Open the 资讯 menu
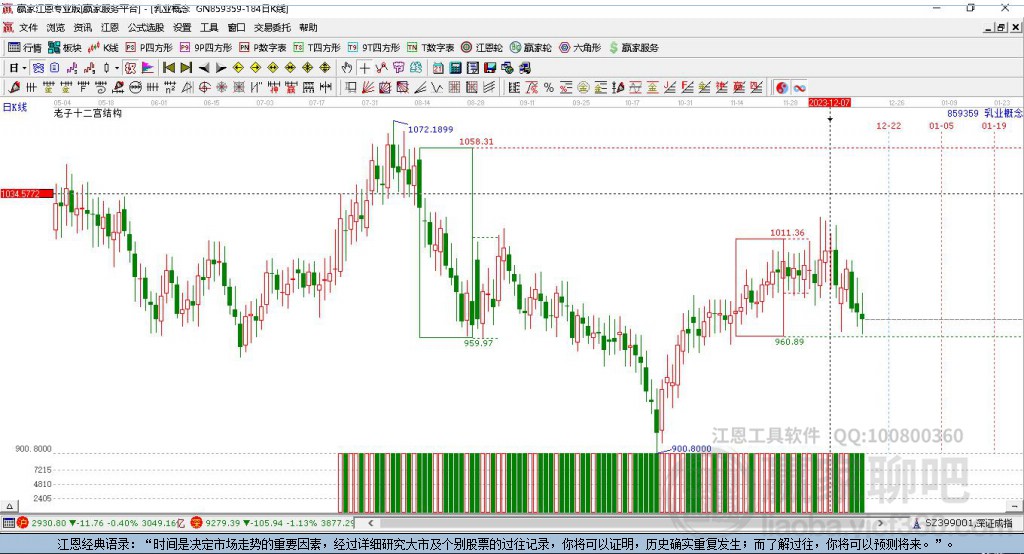 point(83,27)
